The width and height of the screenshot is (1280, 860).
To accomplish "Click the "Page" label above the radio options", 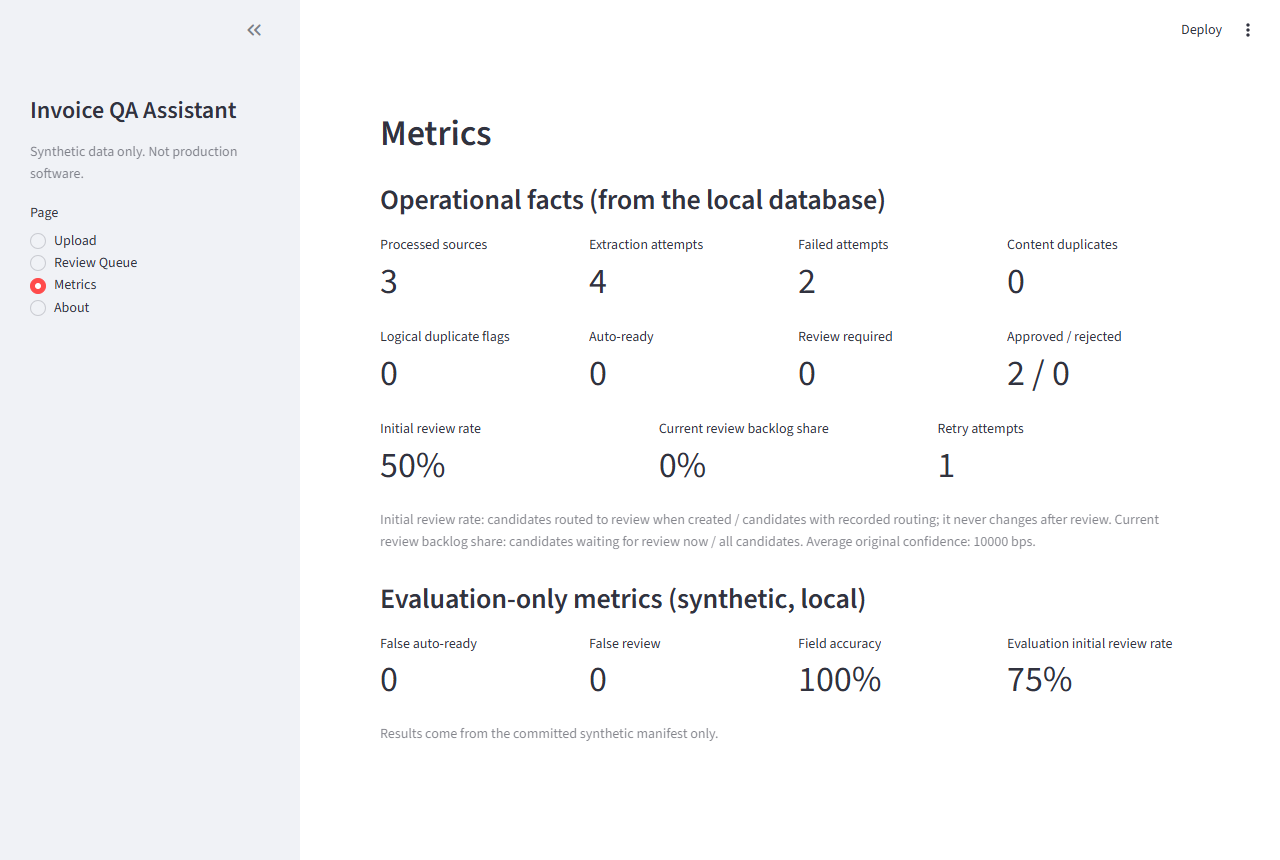I will click(x=44, y=213).
